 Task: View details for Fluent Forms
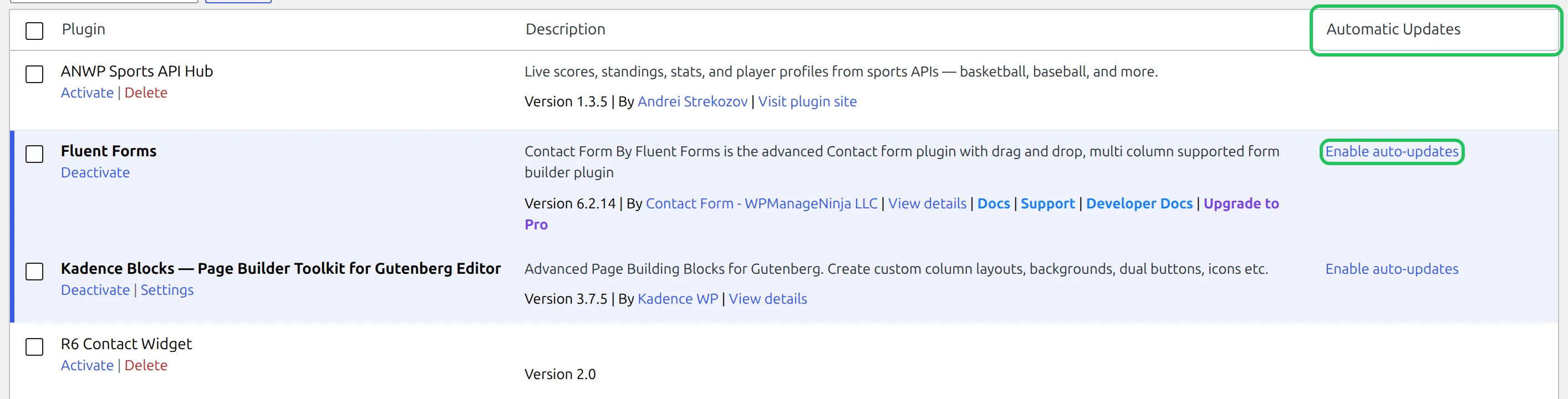point(927,204)
